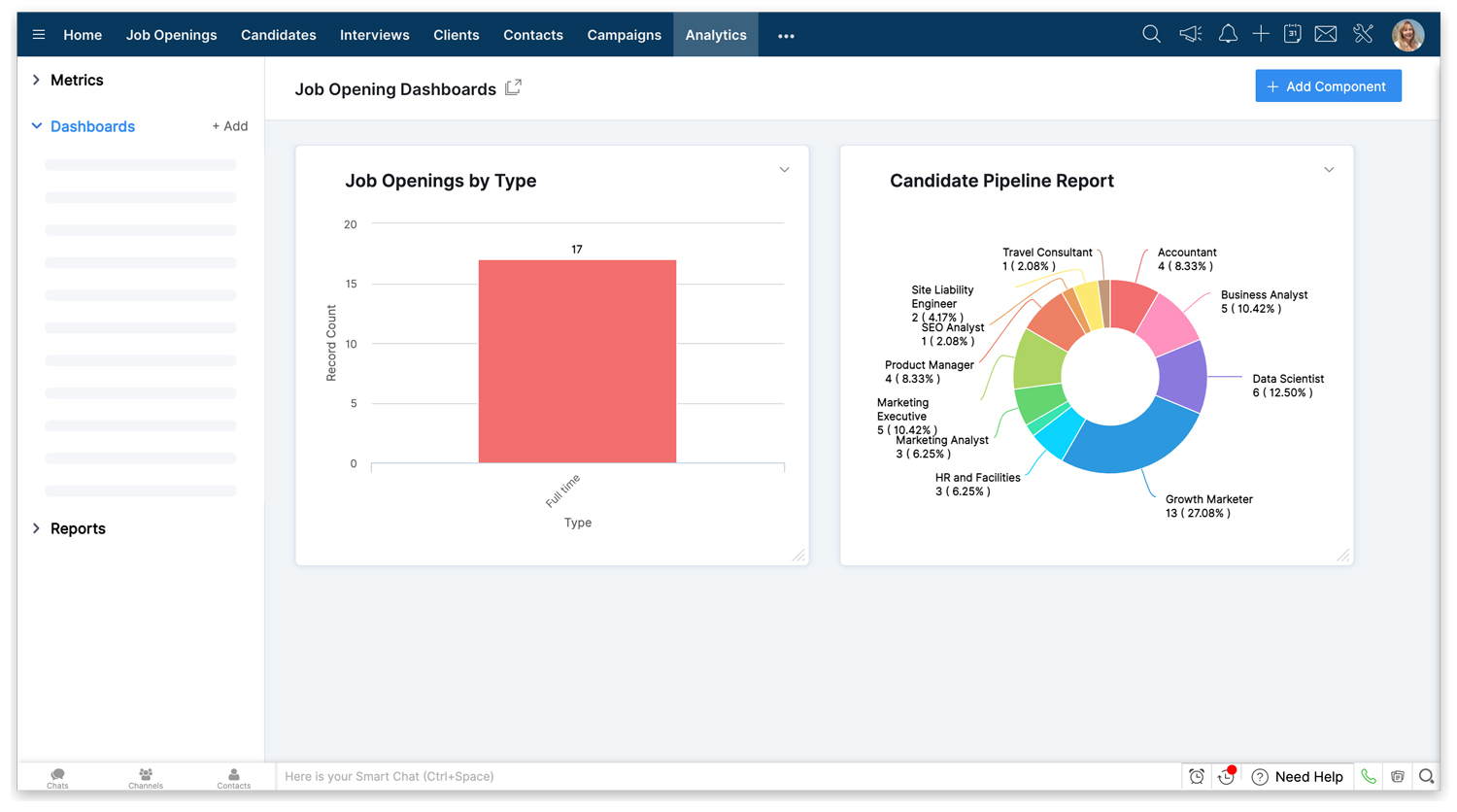Open the hamburger navigation menu

(39, 35)
